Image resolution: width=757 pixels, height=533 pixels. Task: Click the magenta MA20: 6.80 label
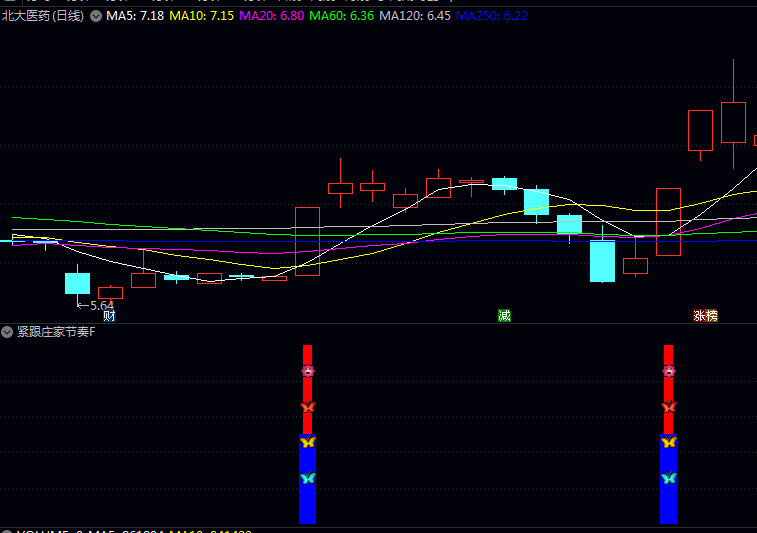272,16
